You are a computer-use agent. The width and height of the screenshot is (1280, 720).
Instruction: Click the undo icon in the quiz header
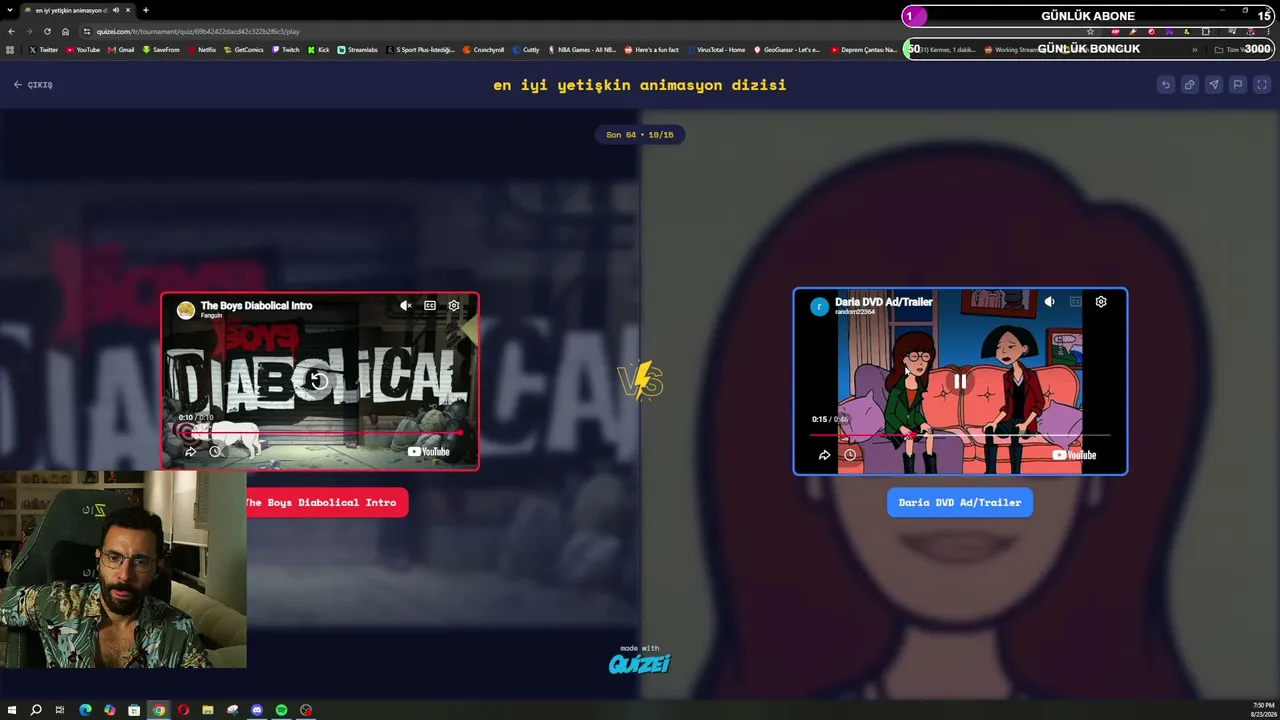click(1165, 85)
